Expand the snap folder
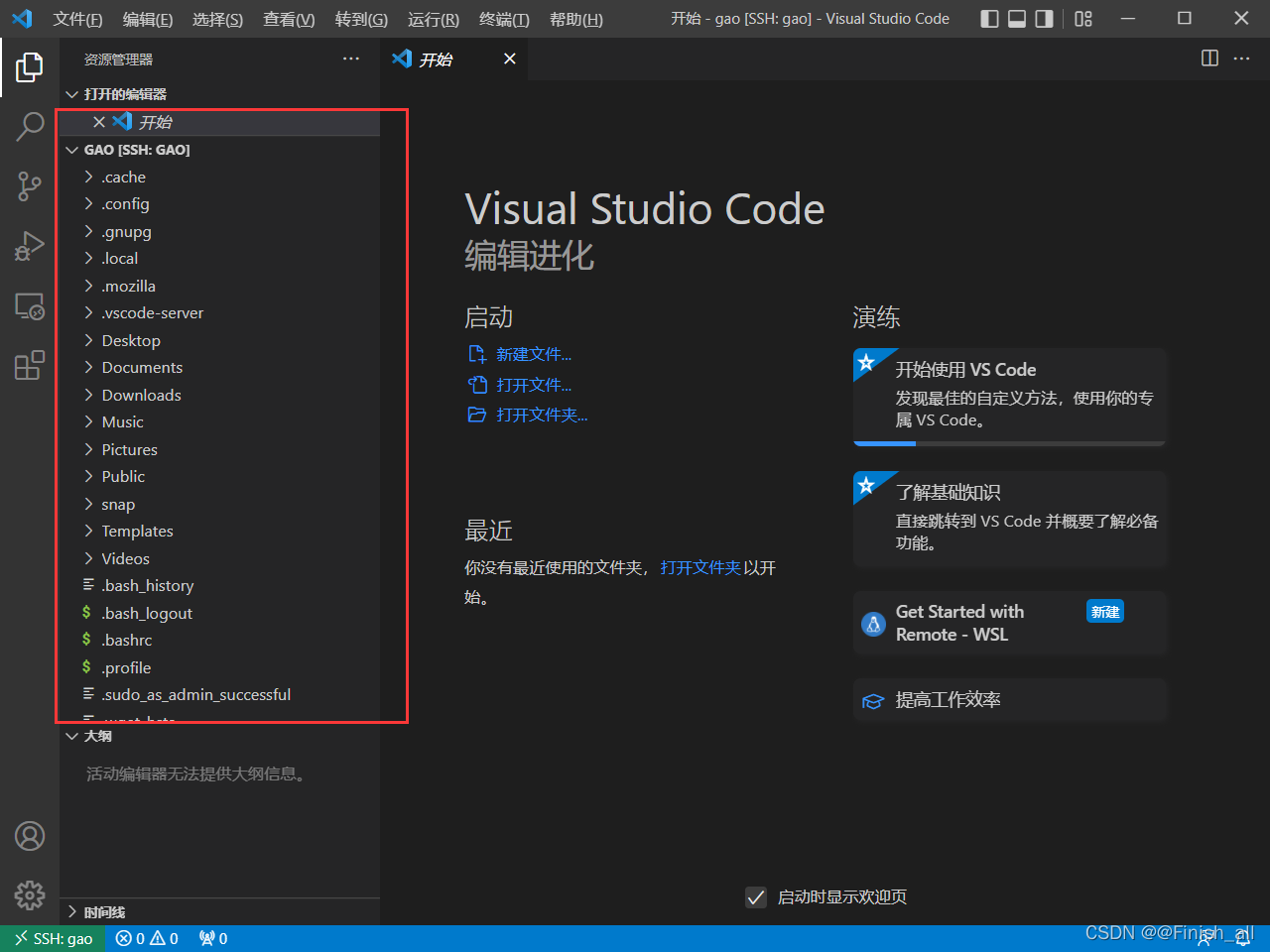1270x952 pixels. pos(218,504)
